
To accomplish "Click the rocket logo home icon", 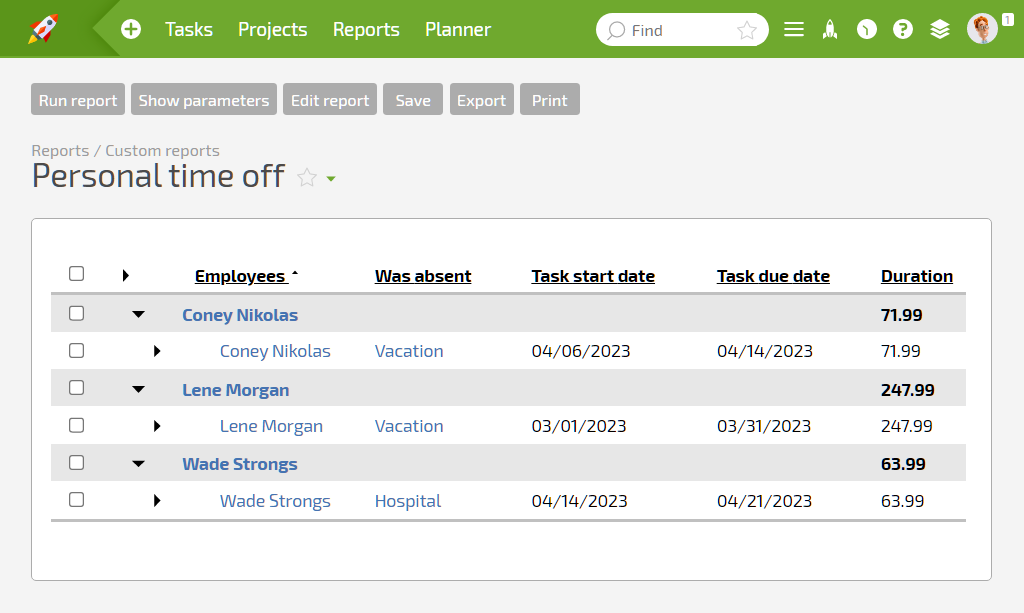I will (43, 29).
